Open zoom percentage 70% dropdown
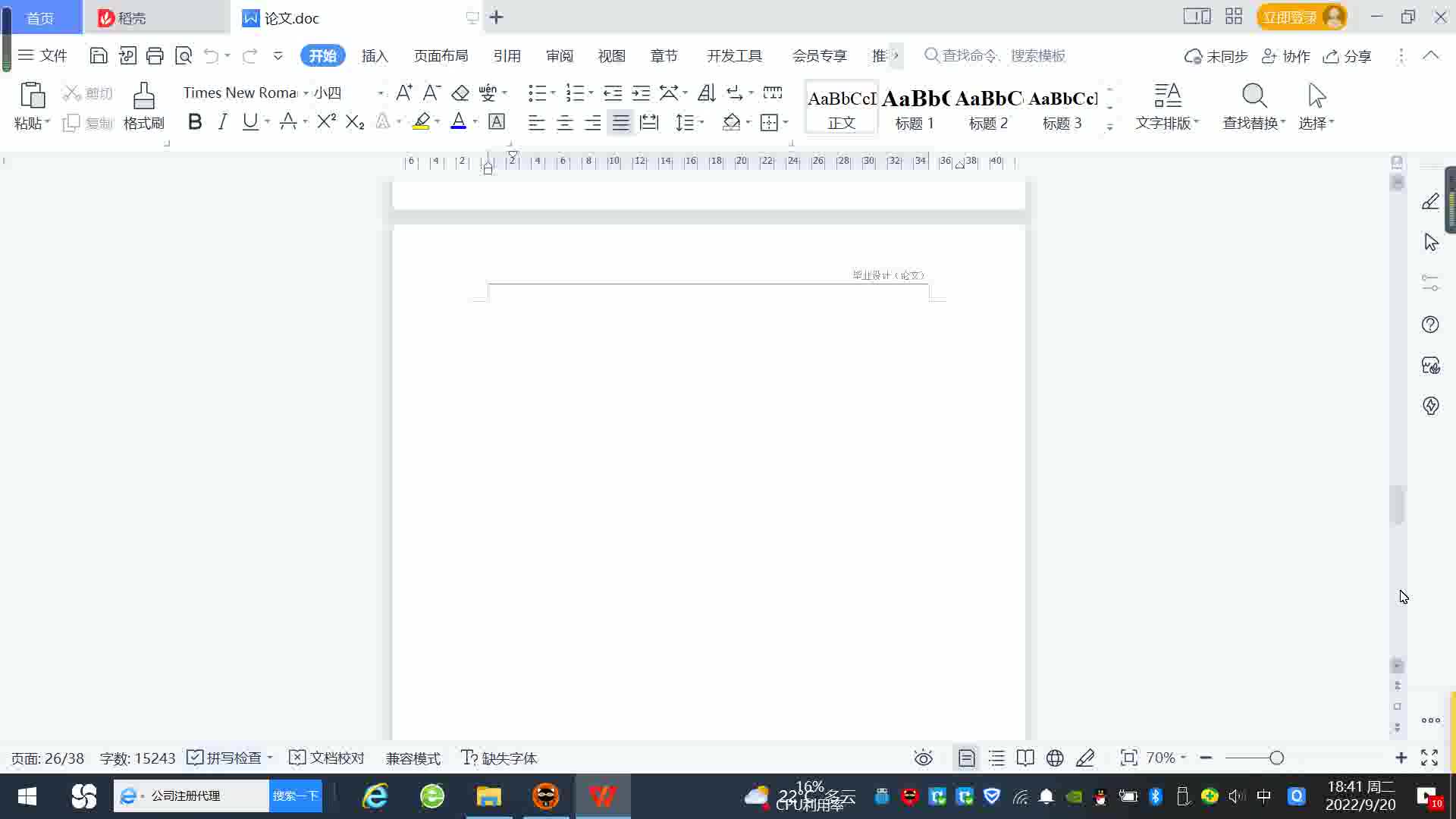Image resolution: width=1456 pixels, height=819 pixels. [1166, 758]
